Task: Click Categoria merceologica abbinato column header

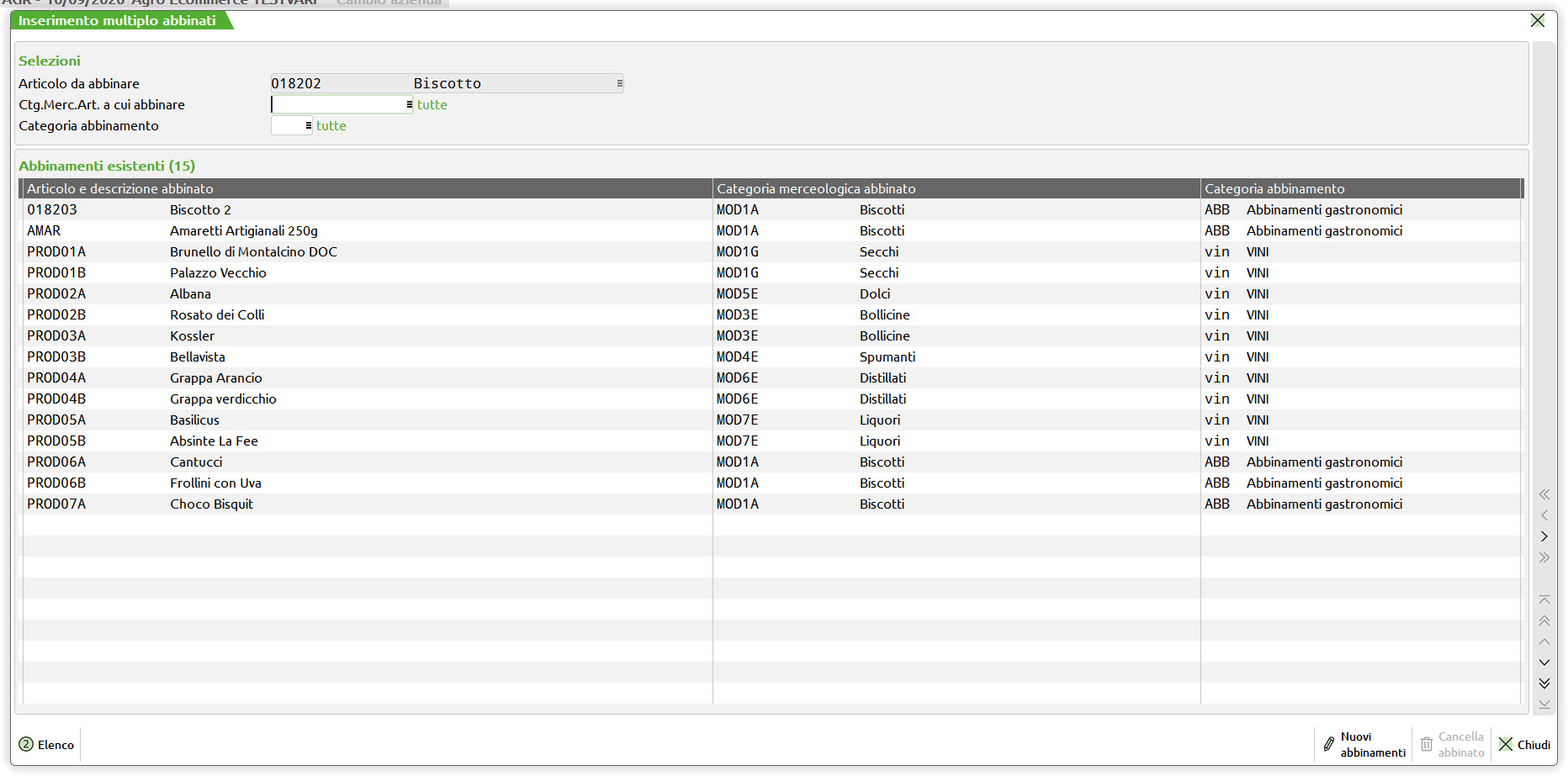Action: (x=816, y=188)
